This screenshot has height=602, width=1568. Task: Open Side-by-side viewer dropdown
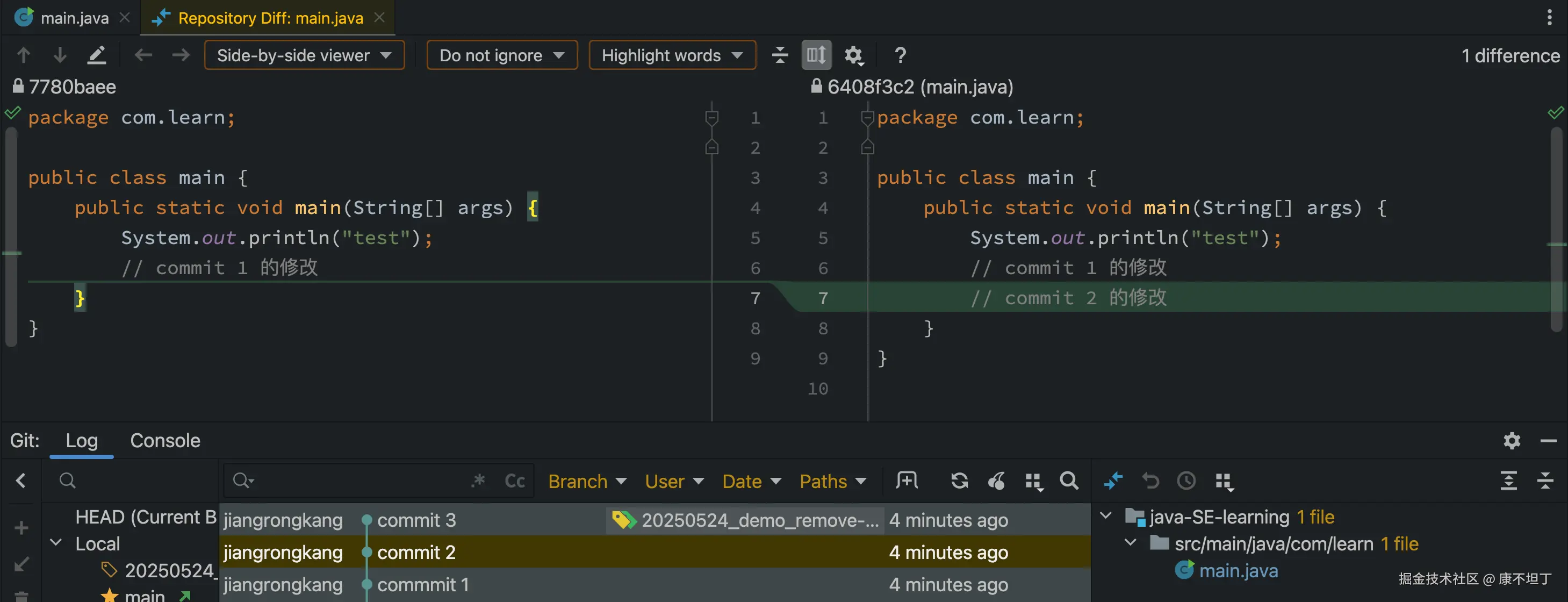(304, 55)
